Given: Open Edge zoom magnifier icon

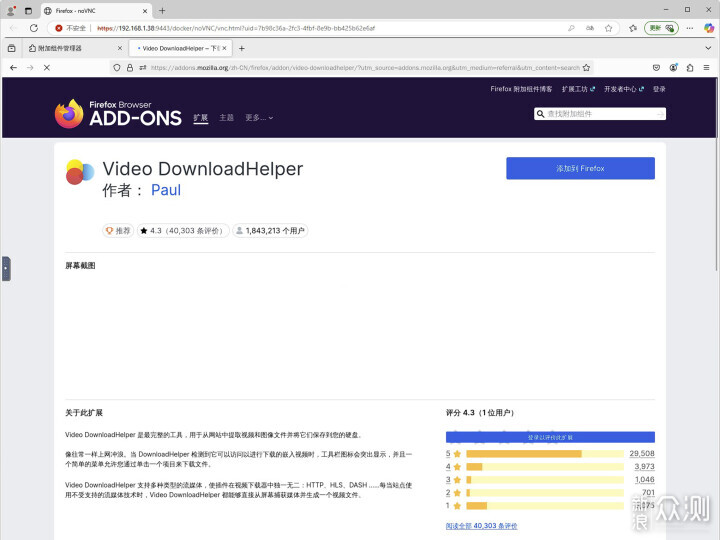Looking at the screenshot, I should (x=571, y=28).
